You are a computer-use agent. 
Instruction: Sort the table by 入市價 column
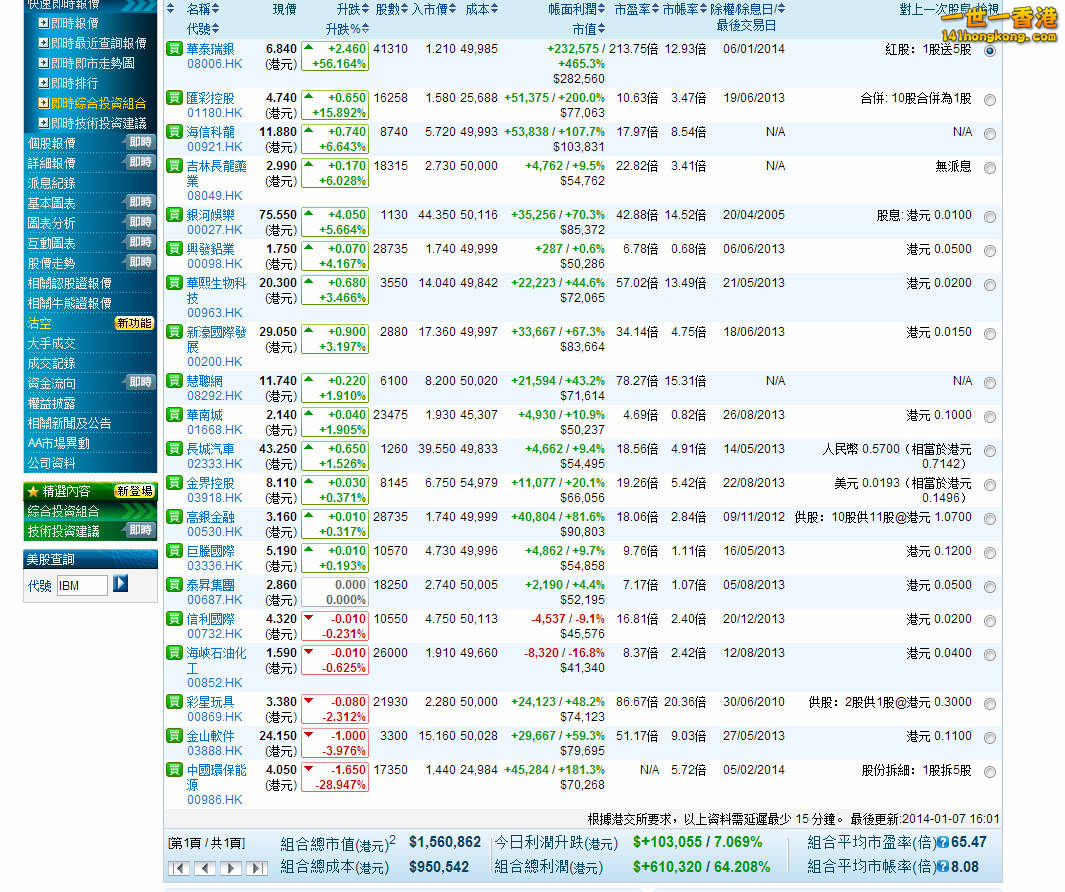click(x=434, y=9)
